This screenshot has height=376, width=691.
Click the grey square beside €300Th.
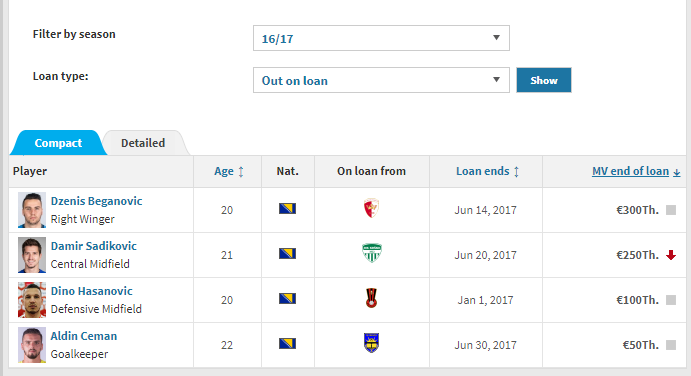[x=671, y=210]
